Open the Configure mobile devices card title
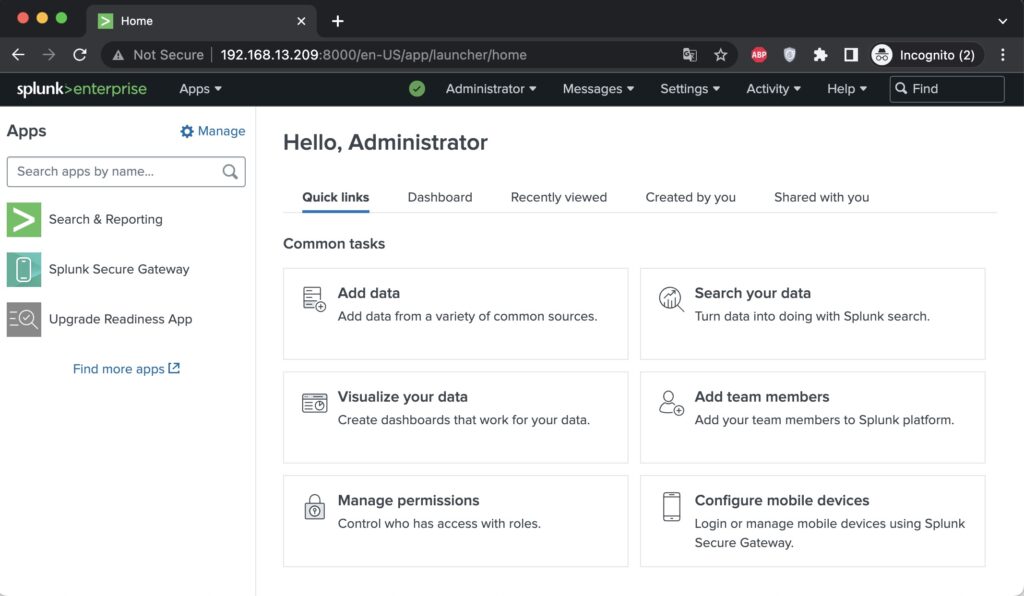The width and height of the screenshot is (1024, 596). pos(782,501)
